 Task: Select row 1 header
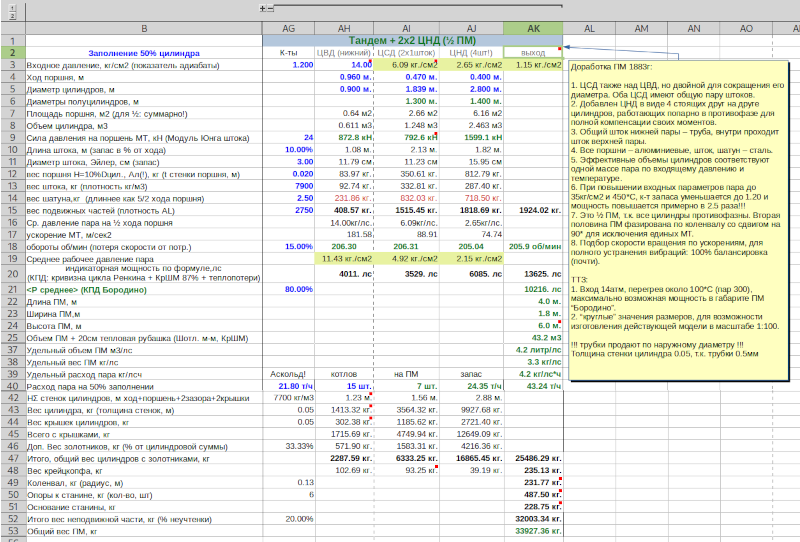(13, 41)
